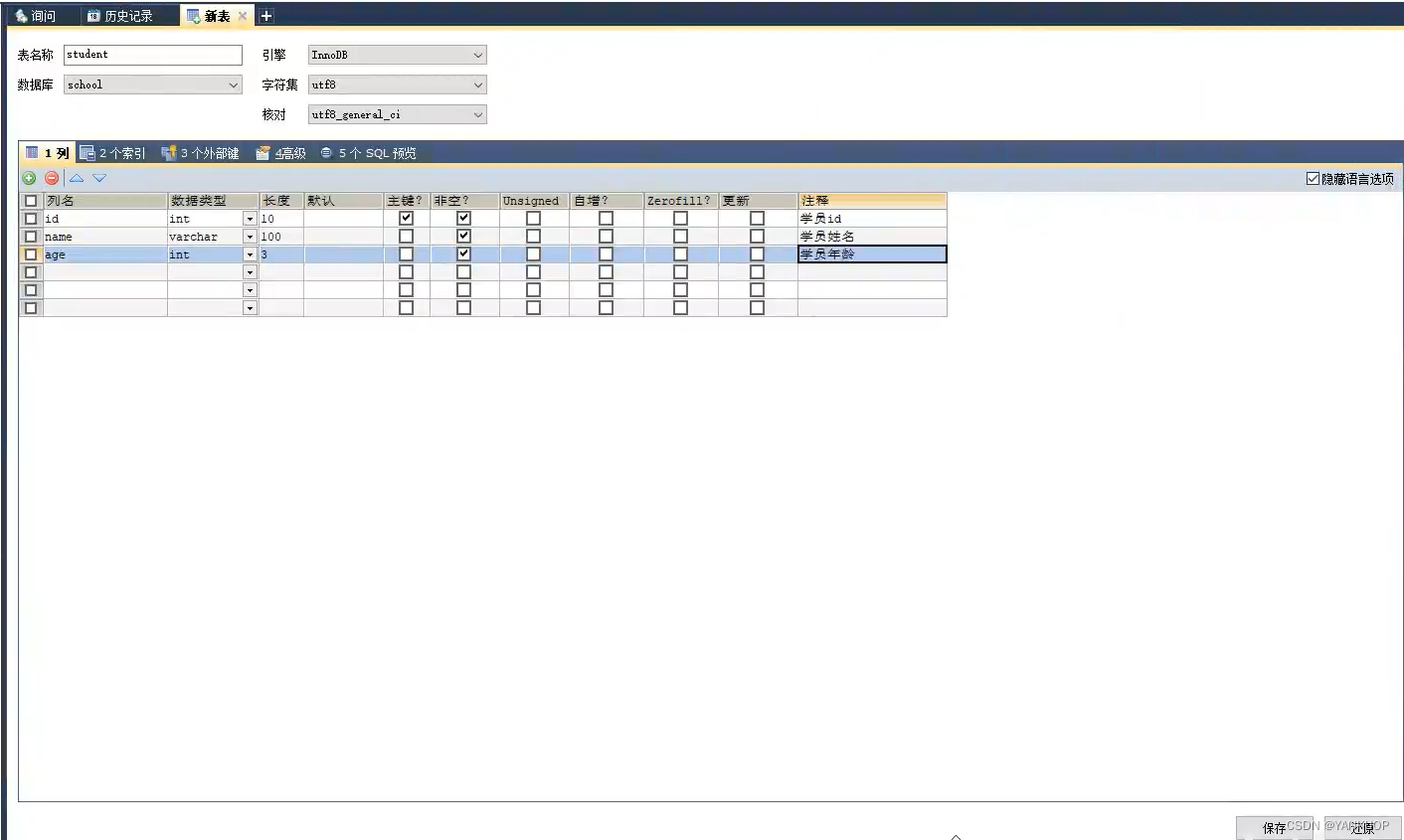Select the id row checkbox

[x=31, y=219]
